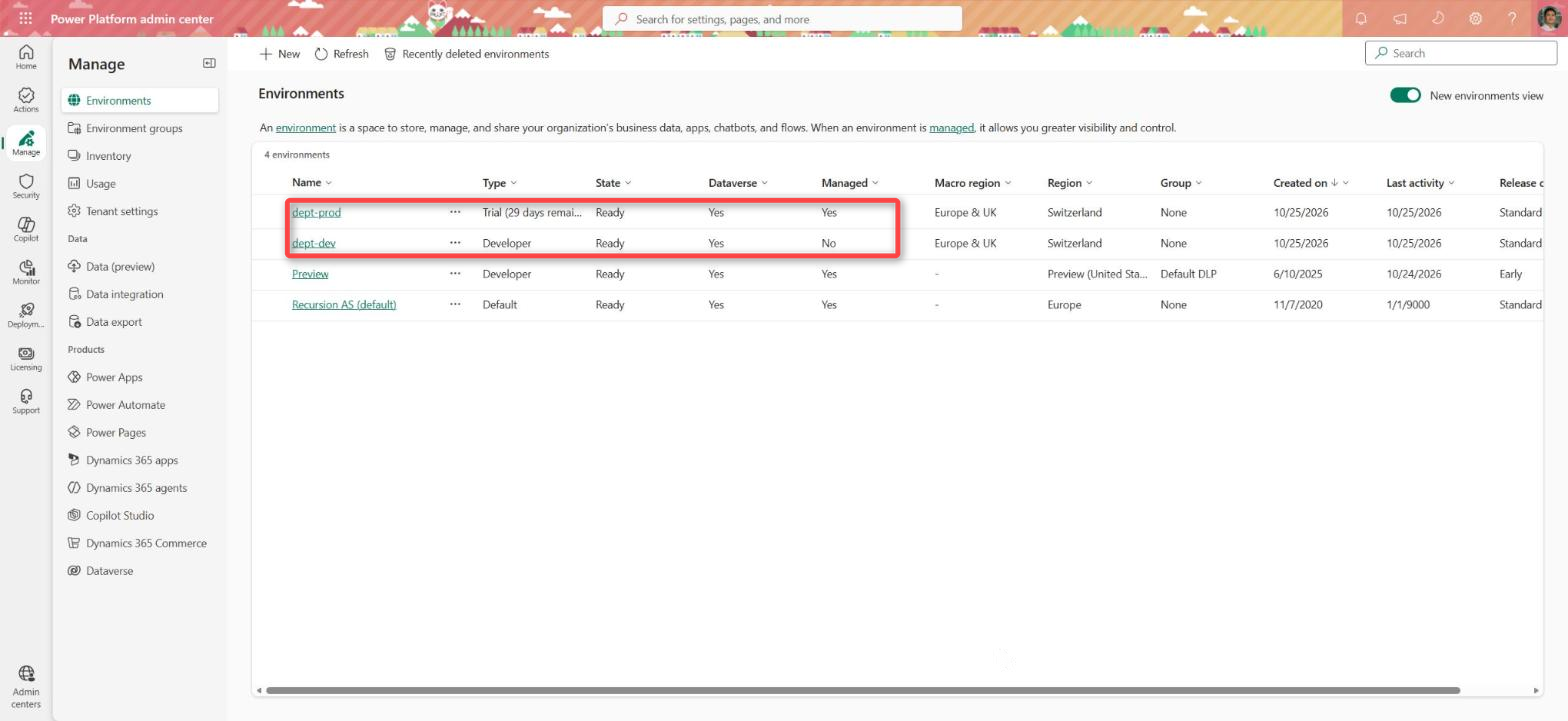Open Security in the left rail
Screen dimensions: 1568x721
[26, 187]
